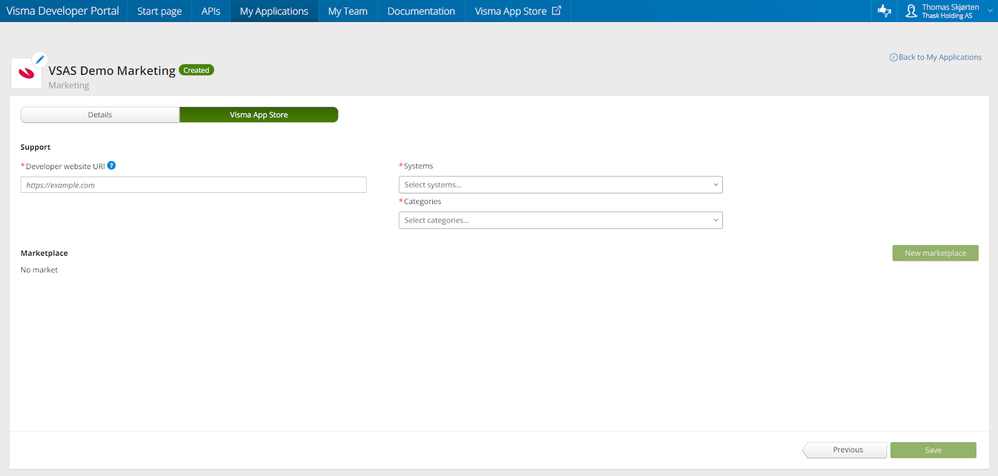Click the Categories field label
This screenshot has width=998, height=476.
coord(423,201)
